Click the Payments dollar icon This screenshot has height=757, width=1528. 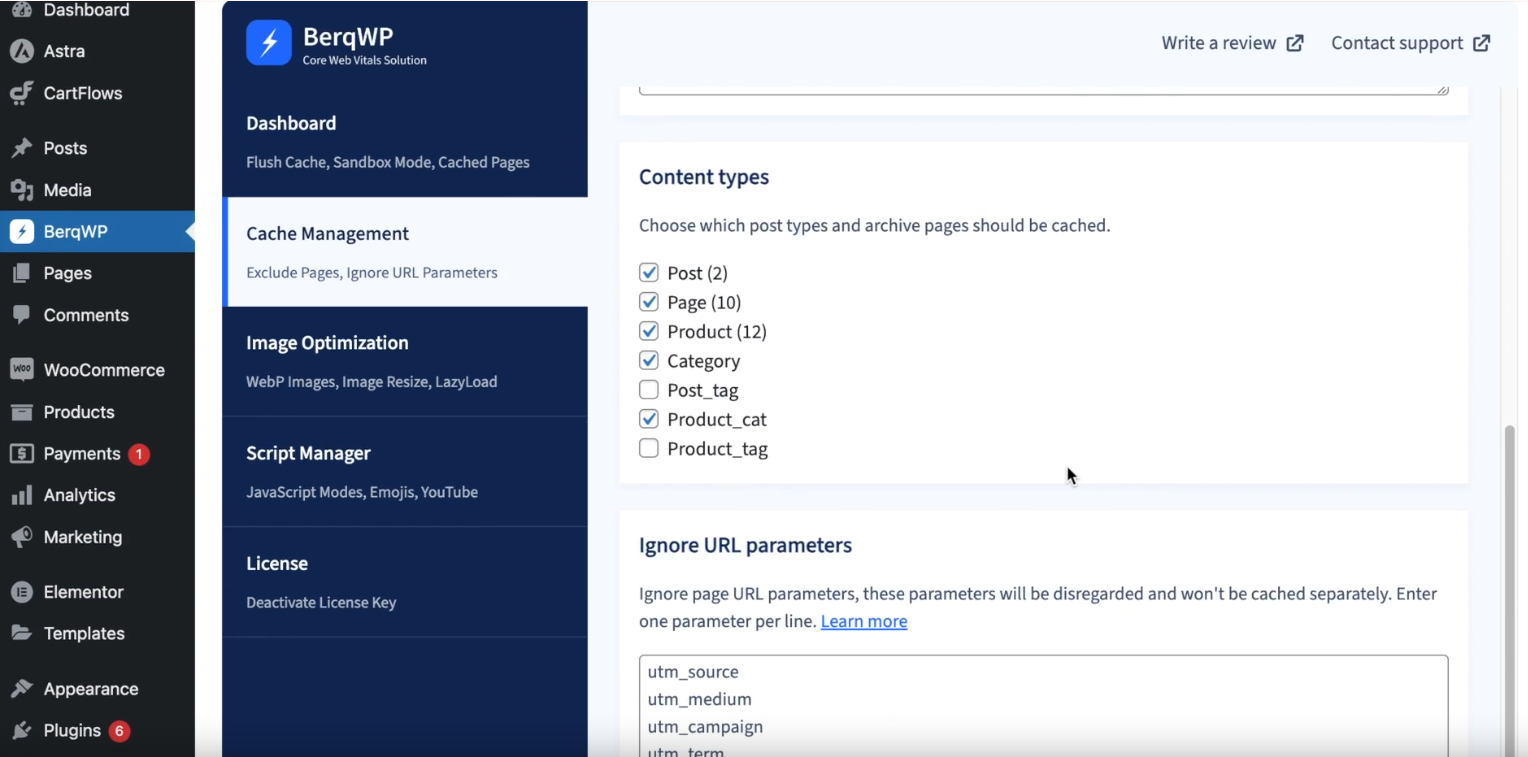[21, 454]
